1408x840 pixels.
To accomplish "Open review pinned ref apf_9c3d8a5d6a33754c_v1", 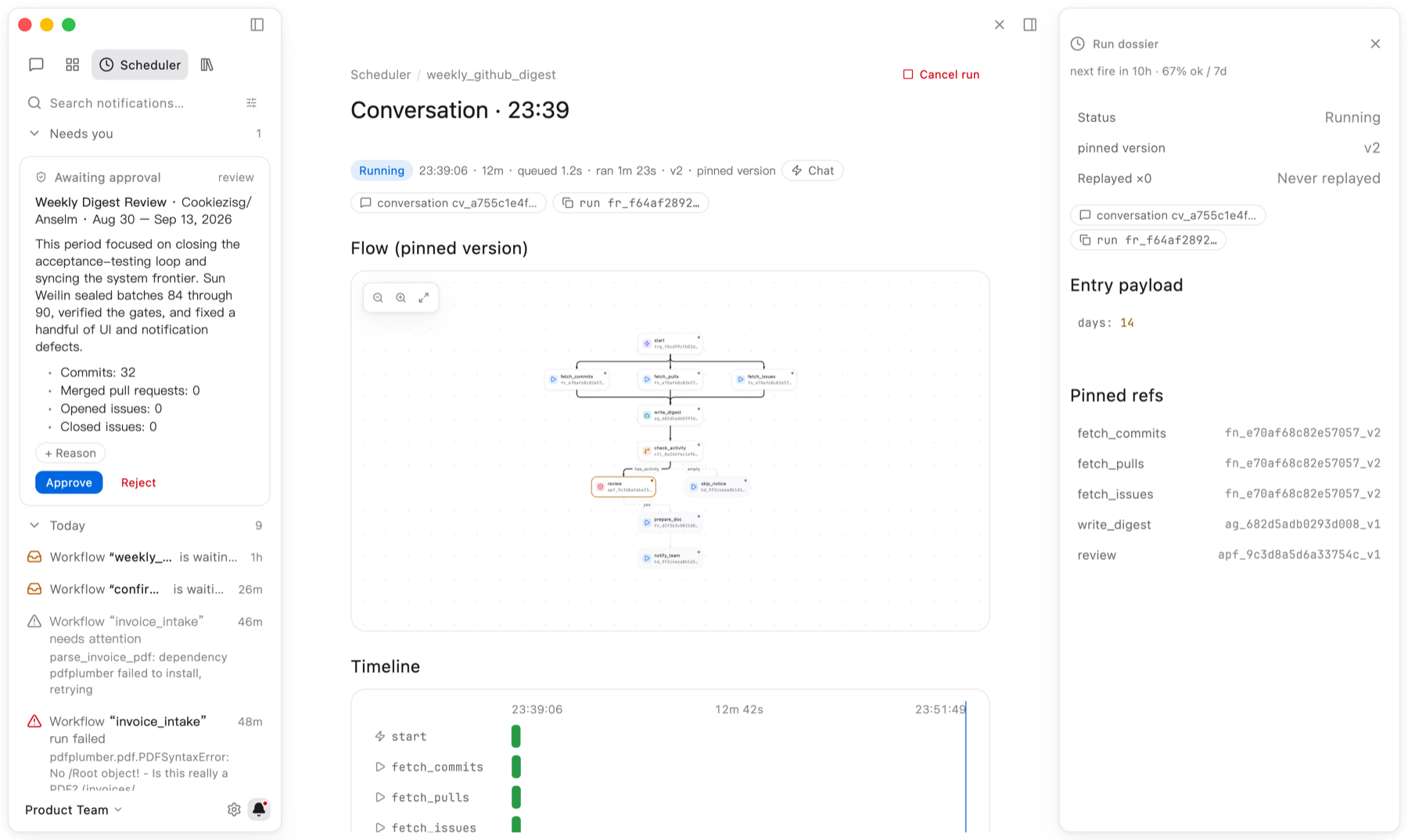I will coord(1299,555).
